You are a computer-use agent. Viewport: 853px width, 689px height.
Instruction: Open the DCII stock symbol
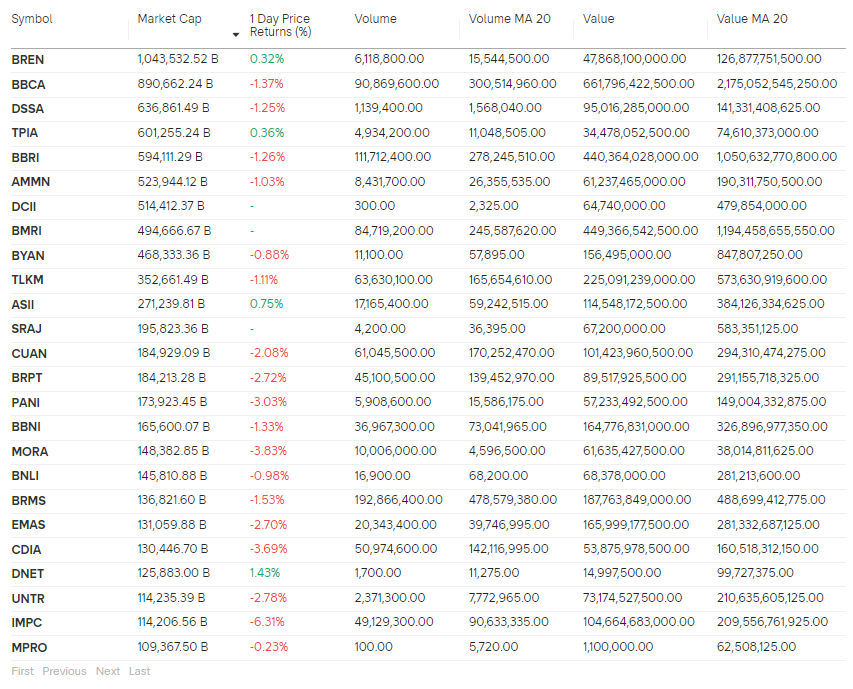pos(24,207)
